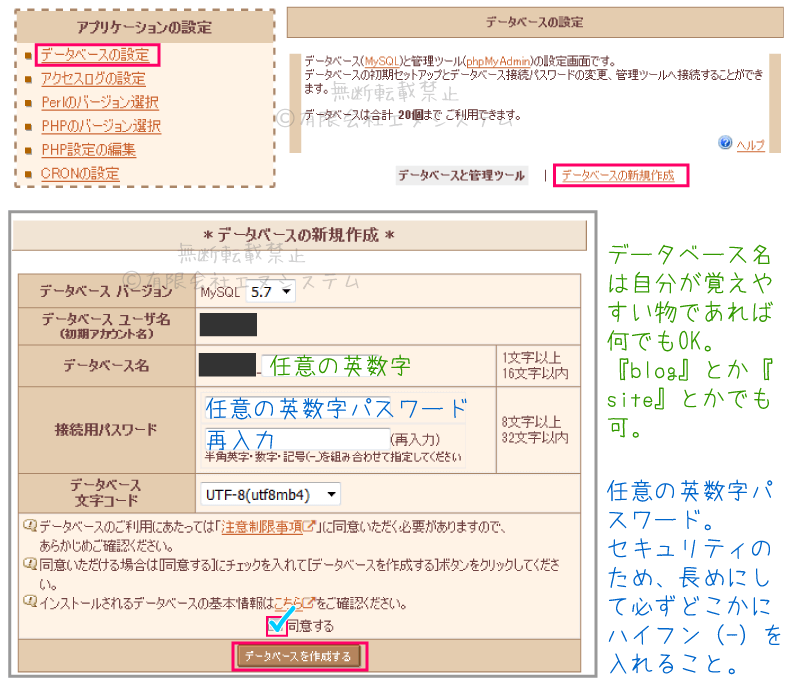This screenshot has width=800, height=690.
Task: Follow the phpMyAdmin link in description
Action: 498,61
